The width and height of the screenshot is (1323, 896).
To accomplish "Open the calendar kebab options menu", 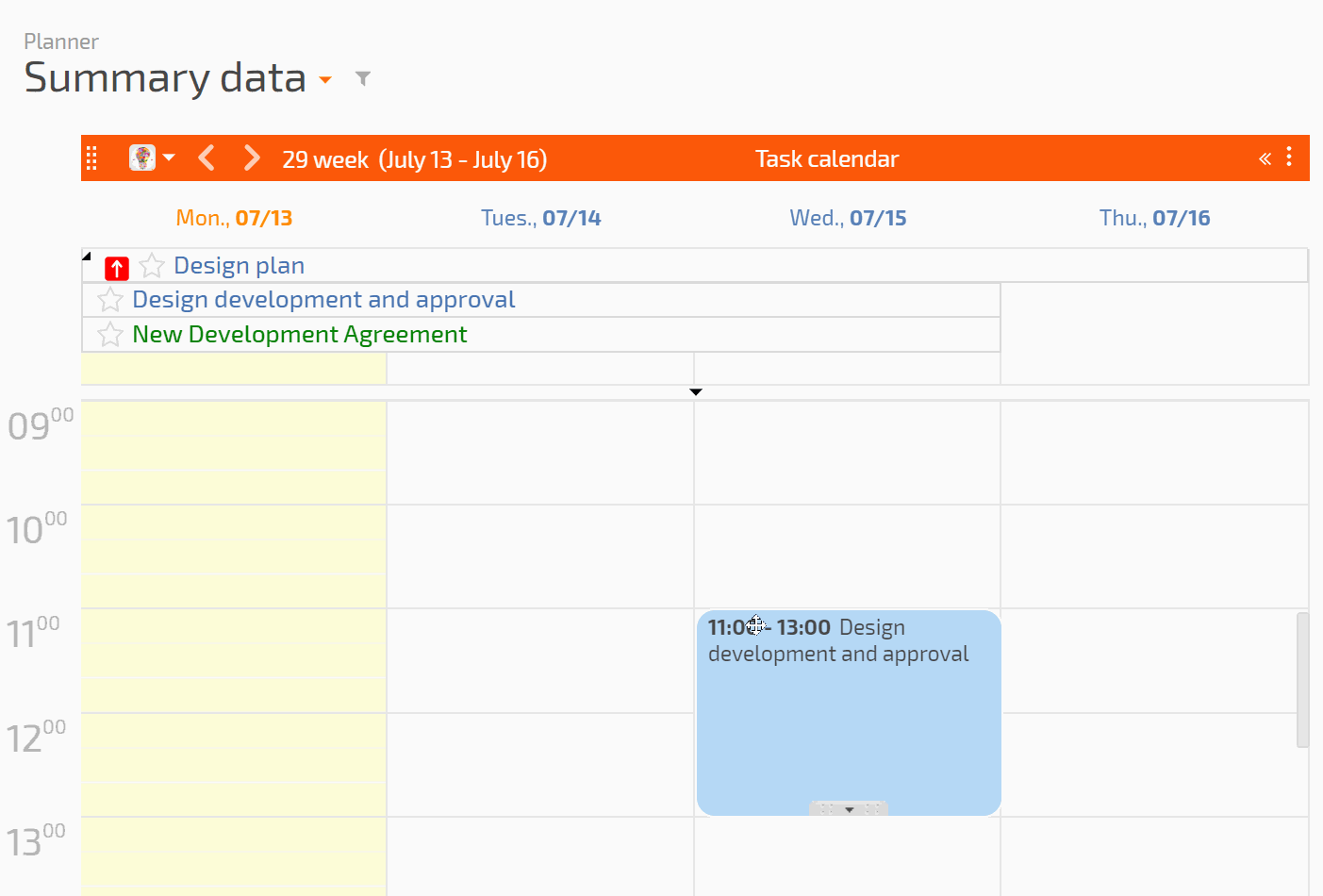I will tap(1289, 157).
